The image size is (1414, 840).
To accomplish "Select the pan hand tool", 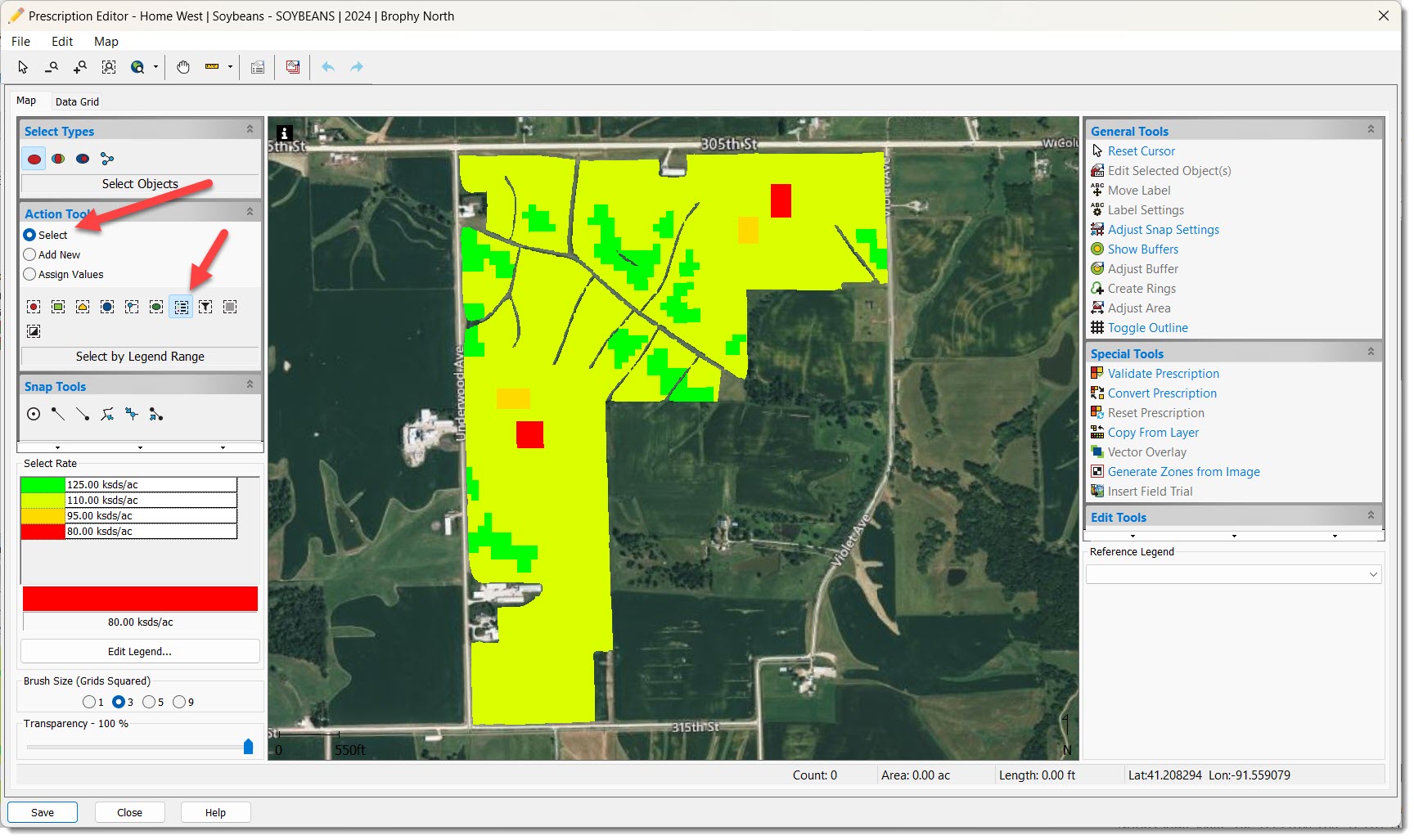I will point(183,67).
